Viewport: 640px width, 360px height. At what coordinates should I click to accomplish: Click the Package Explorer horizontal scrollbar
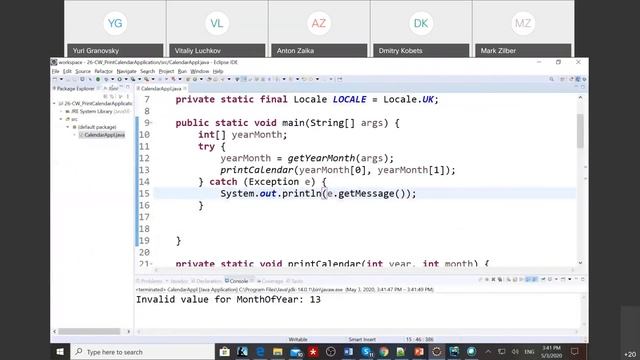[89, 331]
